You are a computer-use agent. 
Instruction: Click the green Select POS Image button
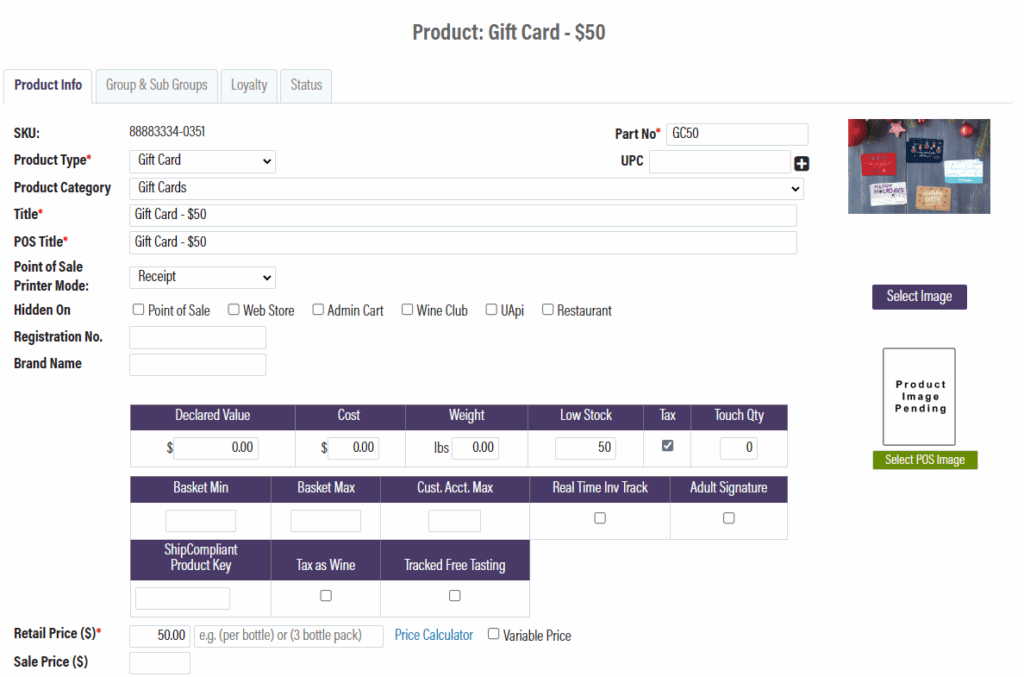click(x=924, y=459)
